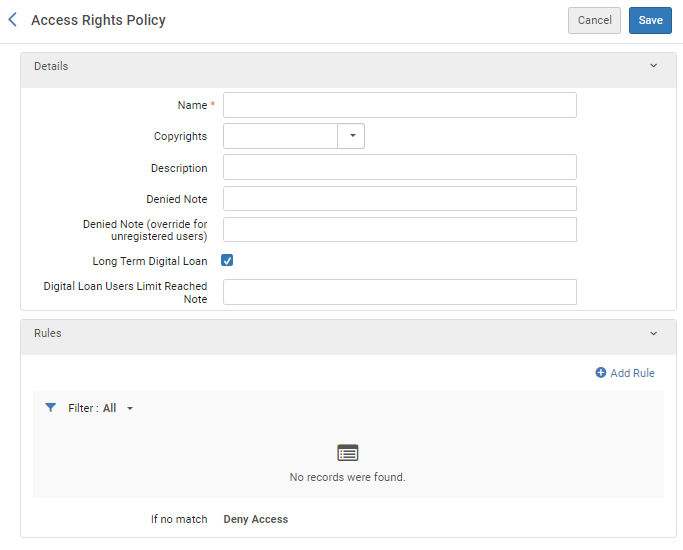Screen dimensions: 683x550
Task: Click the Add Rule link
Action: tap(632, 373)
